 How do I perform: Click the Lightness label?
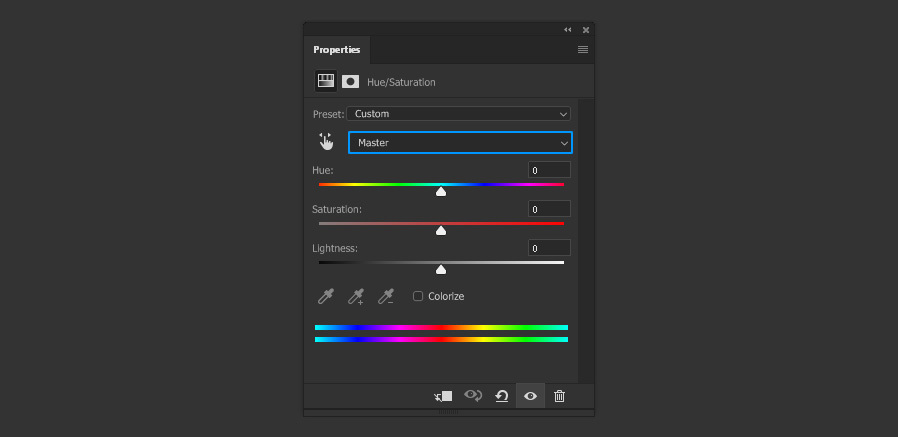point(335,249)
